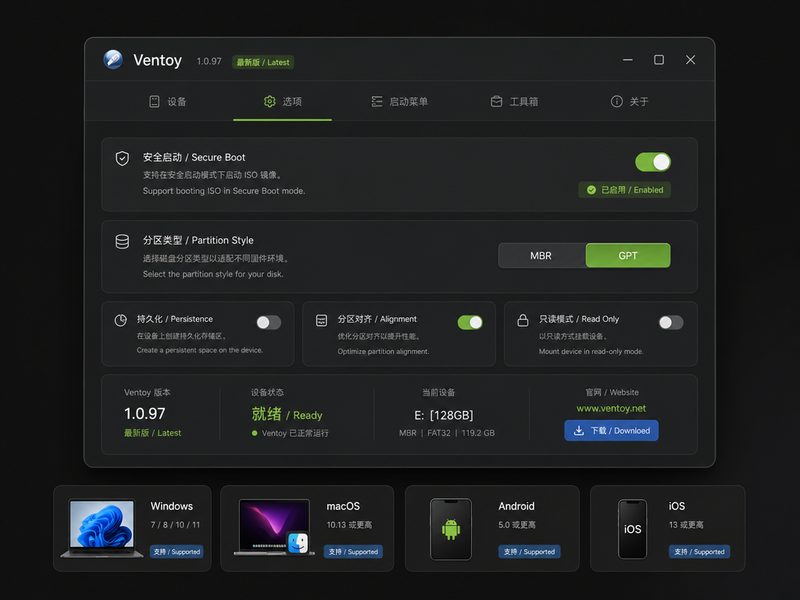Click the 安全启动 / Secure Boot heading
This screenshot has width=800, height=600.
click(x=194, y=157)
